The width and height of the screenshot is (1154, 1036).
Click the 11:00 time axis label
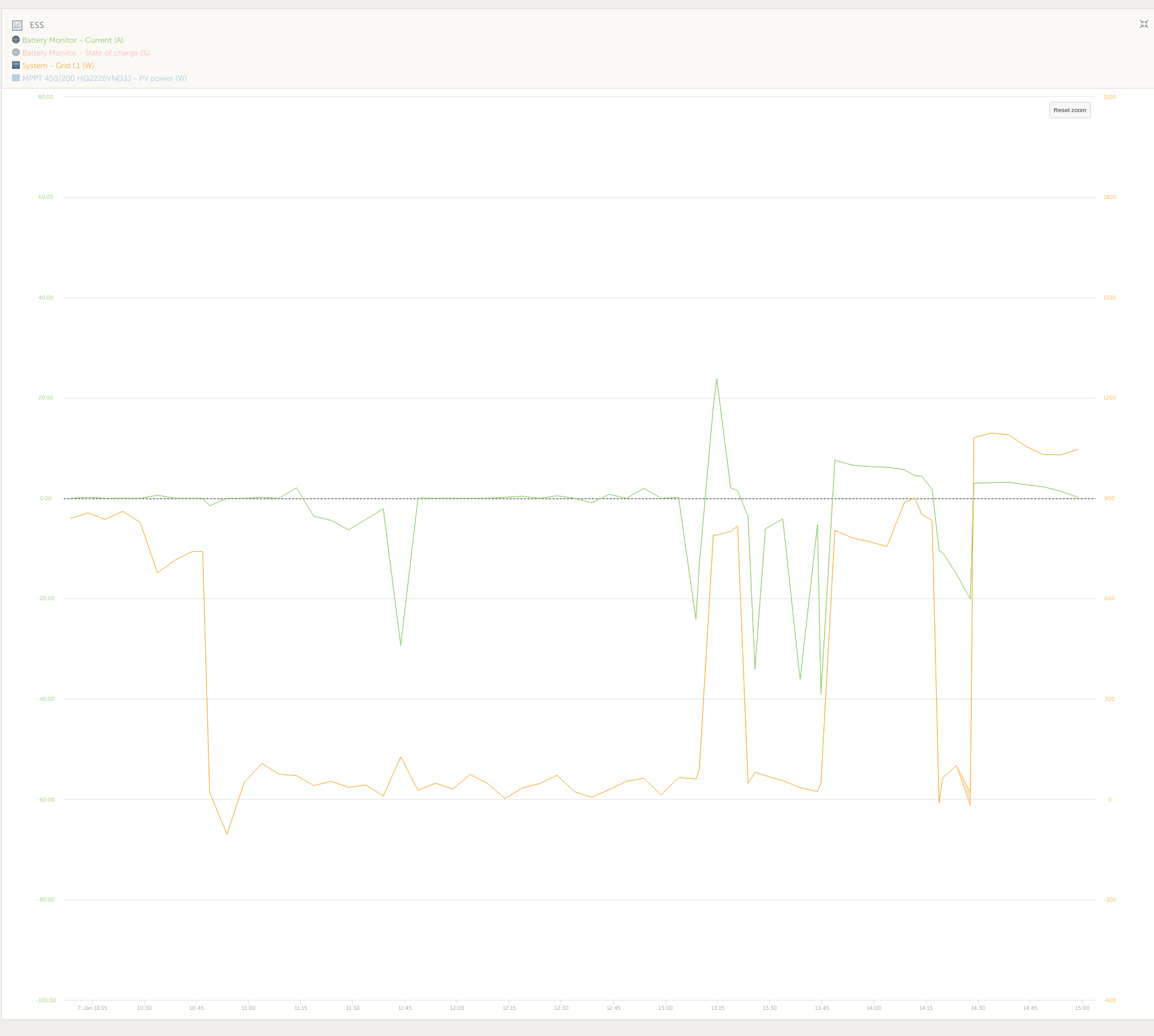point(249,1008)
